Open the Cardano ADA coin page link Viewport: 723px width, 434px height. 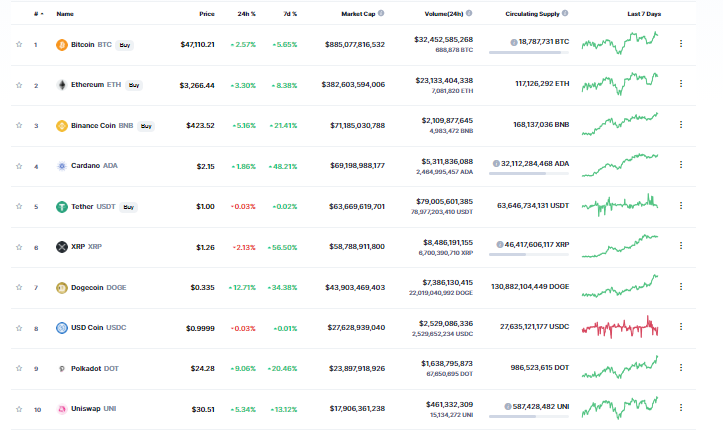coord(94,166)
